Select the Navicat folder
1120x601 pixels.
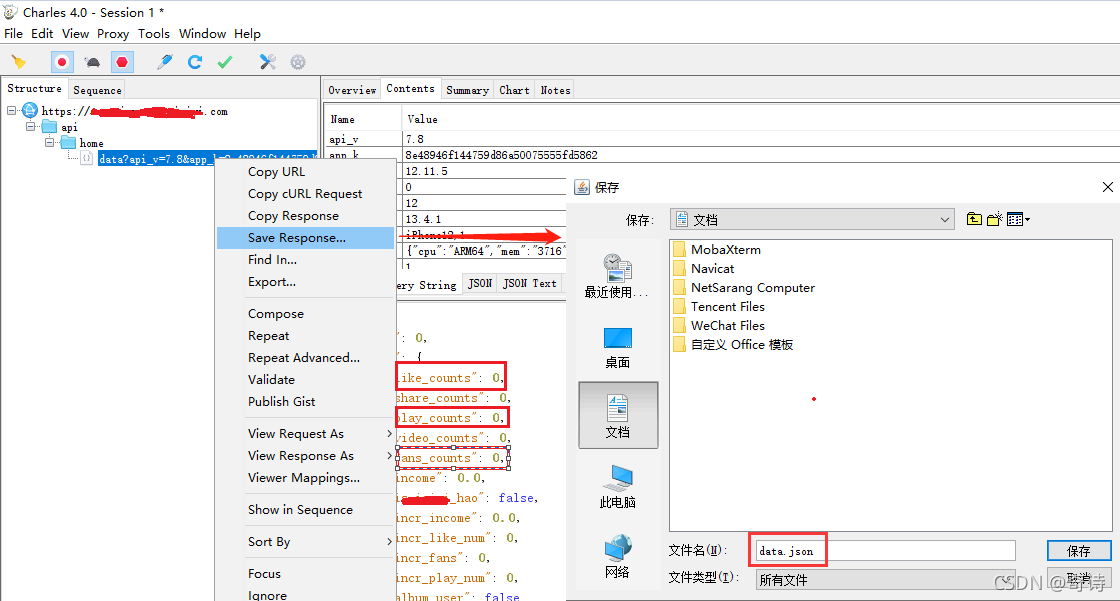pos(704,269)
